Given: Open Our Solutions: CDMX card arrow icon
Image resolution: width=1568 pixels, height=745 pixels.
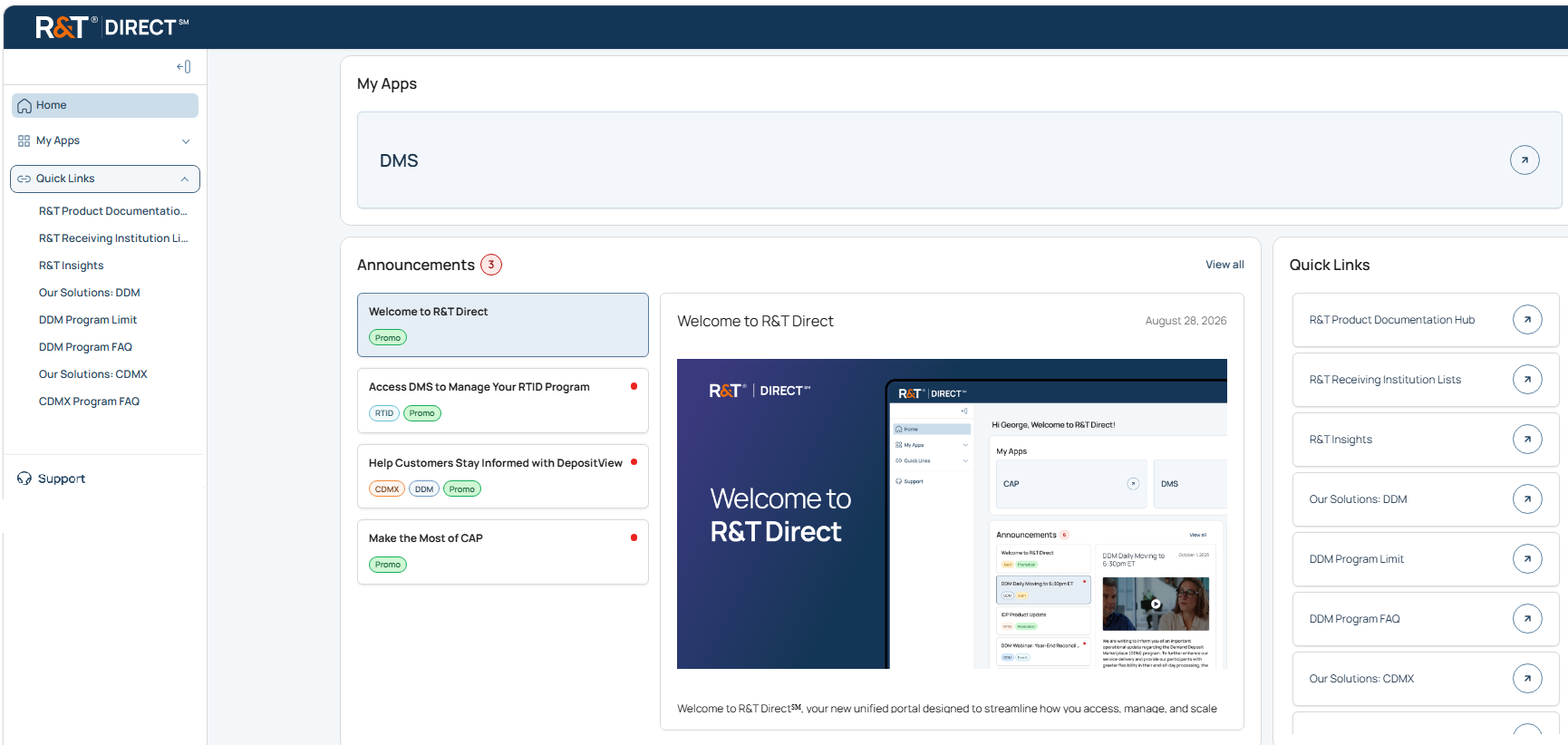Looking at the screenshot, I should click(x=1527, y=679).
